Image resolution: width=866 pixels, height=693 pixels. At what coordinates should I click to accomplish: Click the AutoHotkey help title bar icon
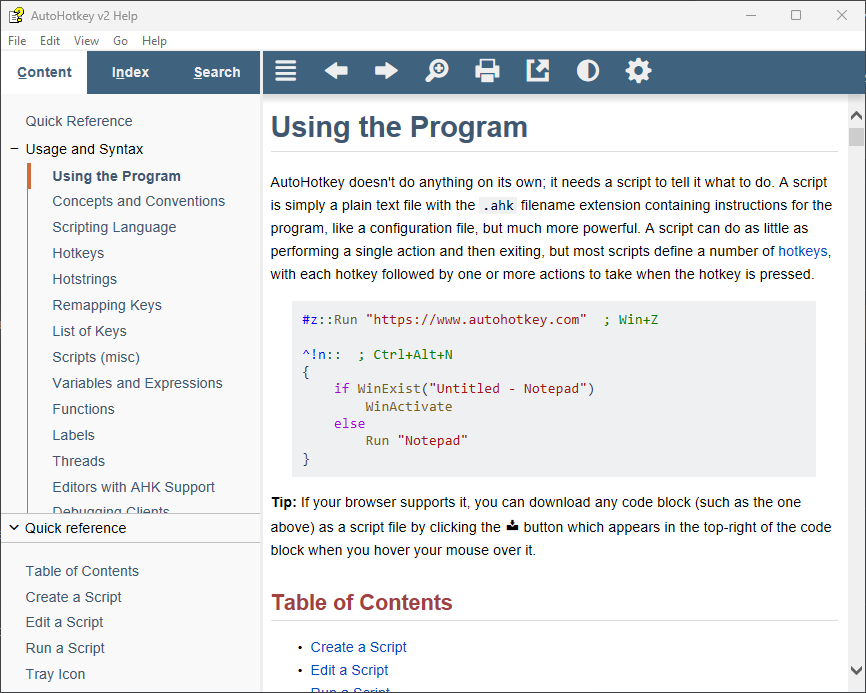tap(16, 15)
